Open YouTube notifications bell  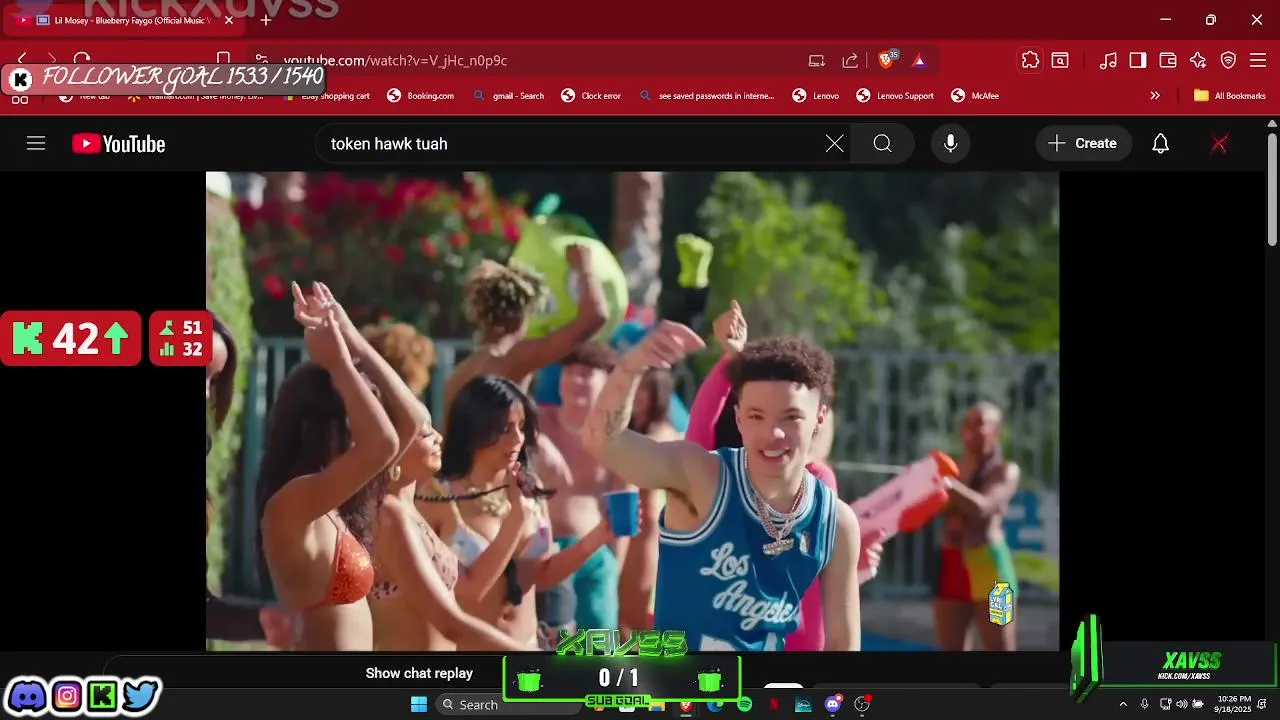(x=1160, y=144)
